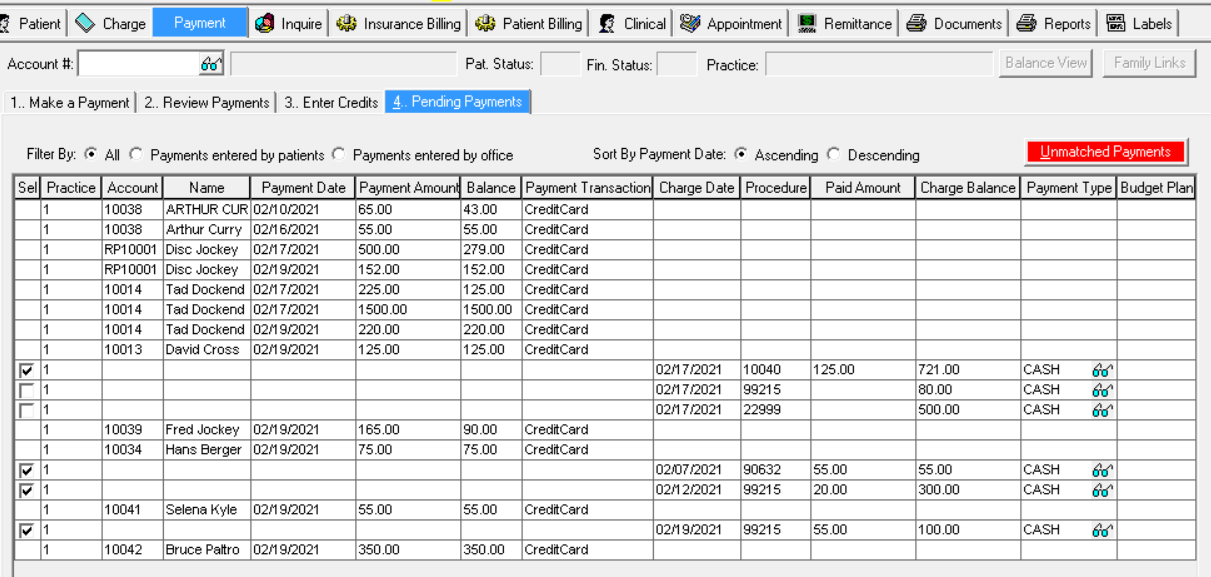Open the Insurance Billing module
This screenshot has height=577, width=1211.
(x=398, y=23)
